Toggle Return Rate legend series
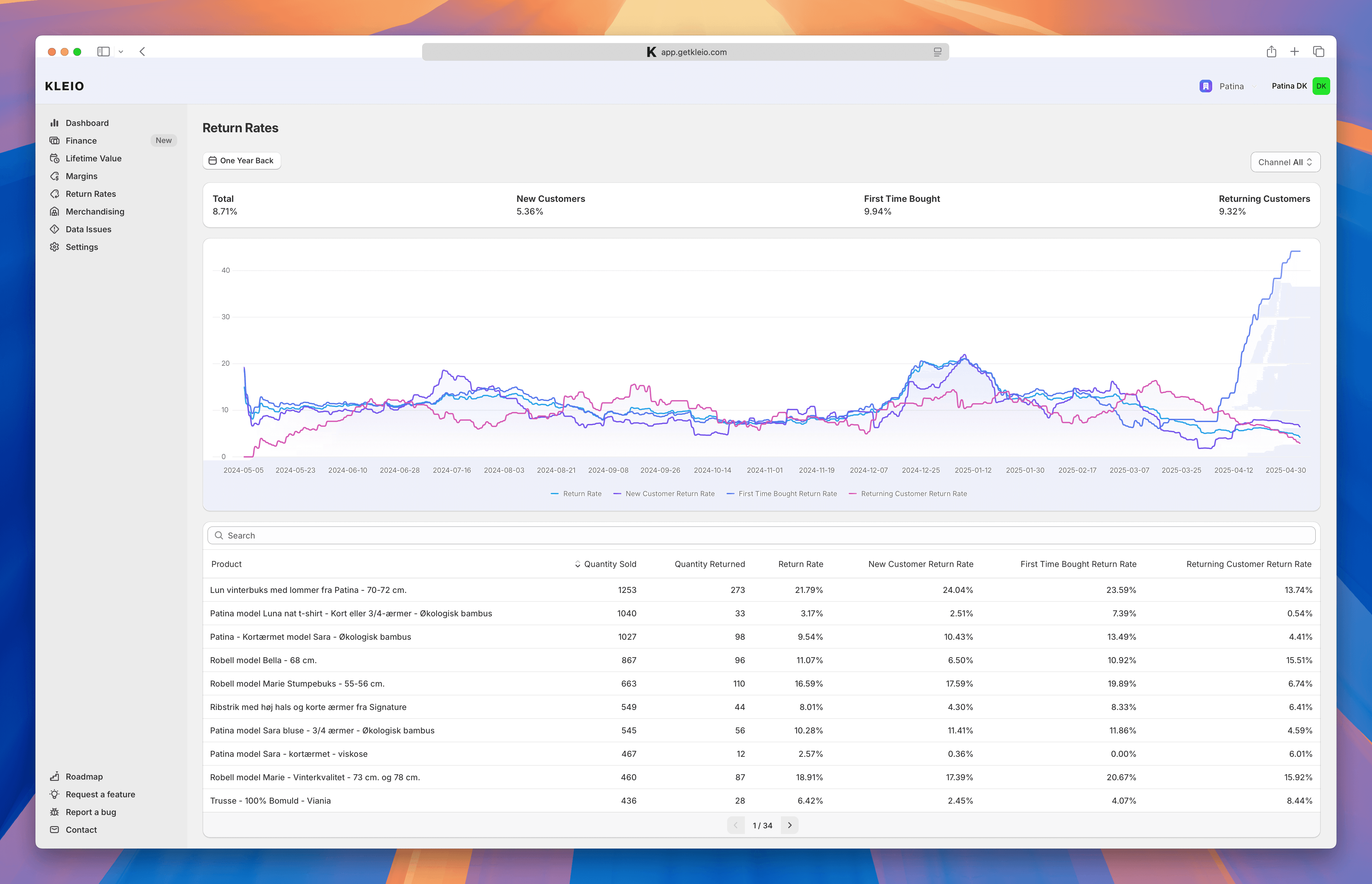The image size is (1372, 884). (576, 494)
